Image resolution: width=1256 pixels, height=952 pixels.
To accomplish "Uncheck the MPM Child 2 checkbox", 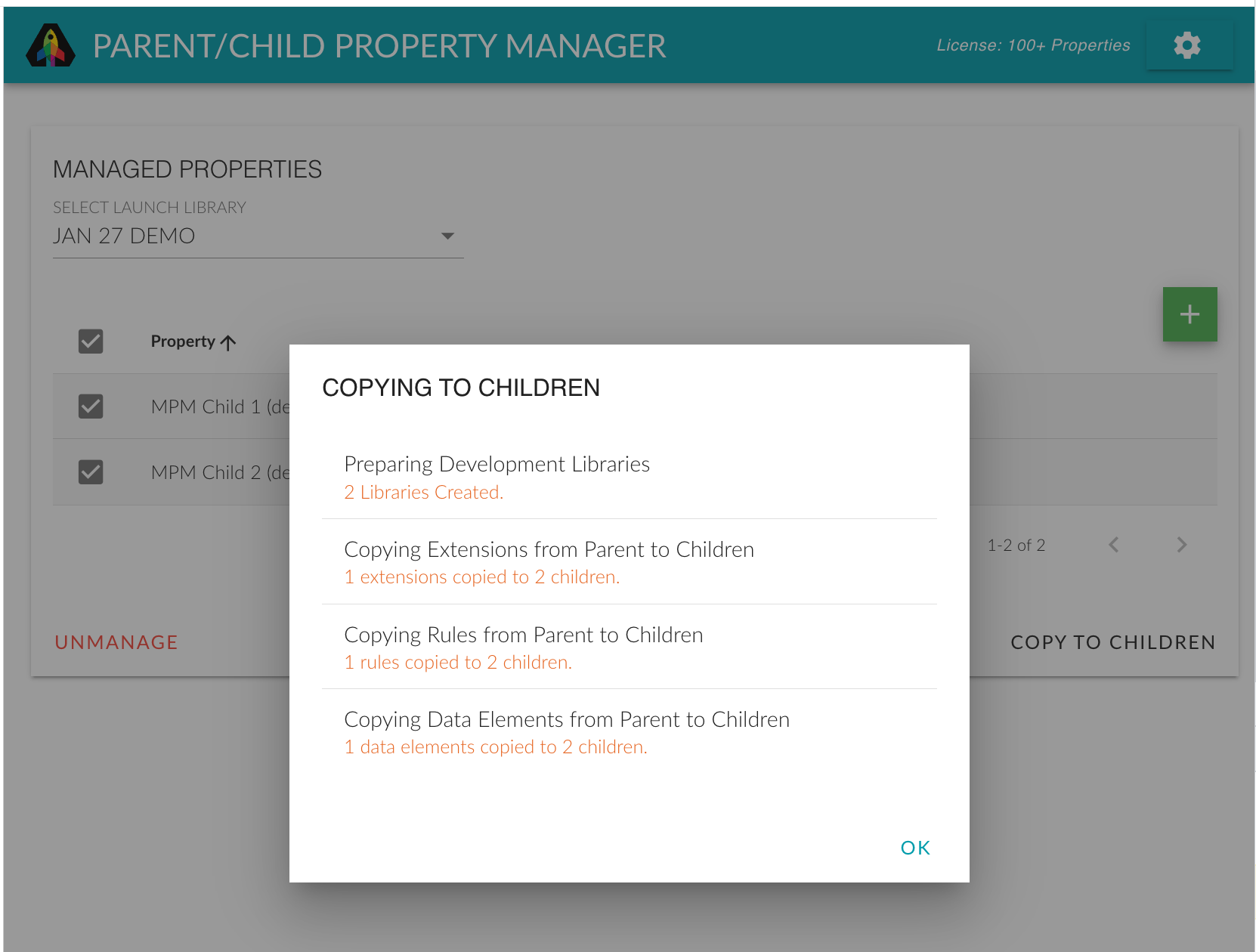I will (x=91, y=472).
